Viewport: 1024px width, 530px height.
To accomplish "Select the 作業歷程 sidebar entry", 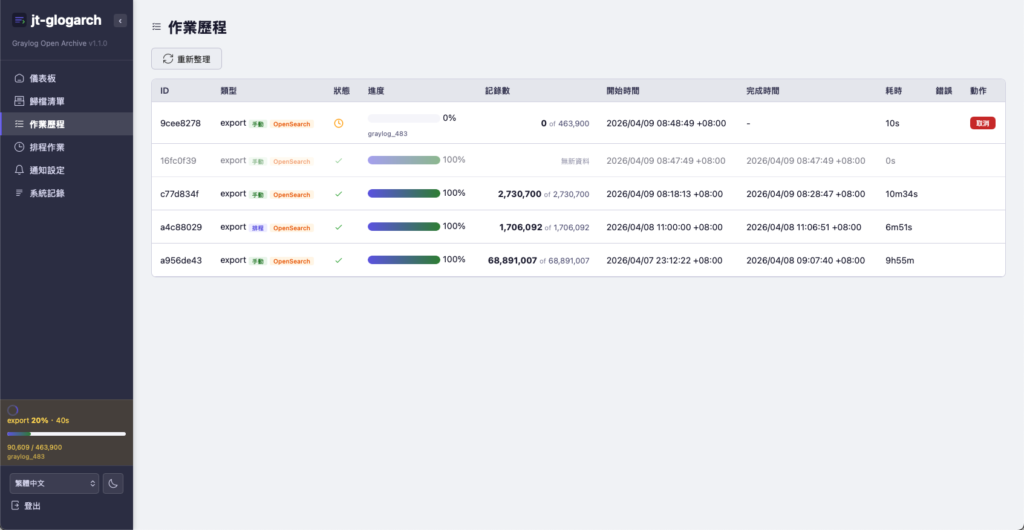I will pos(66,124).
